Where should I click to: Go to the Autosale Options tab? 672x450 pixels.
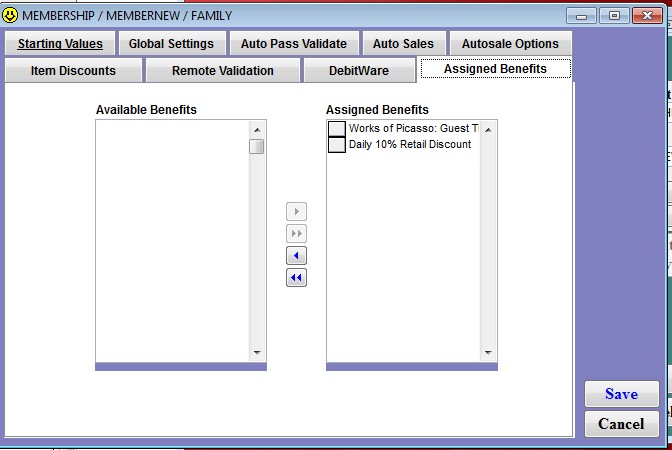510,44
